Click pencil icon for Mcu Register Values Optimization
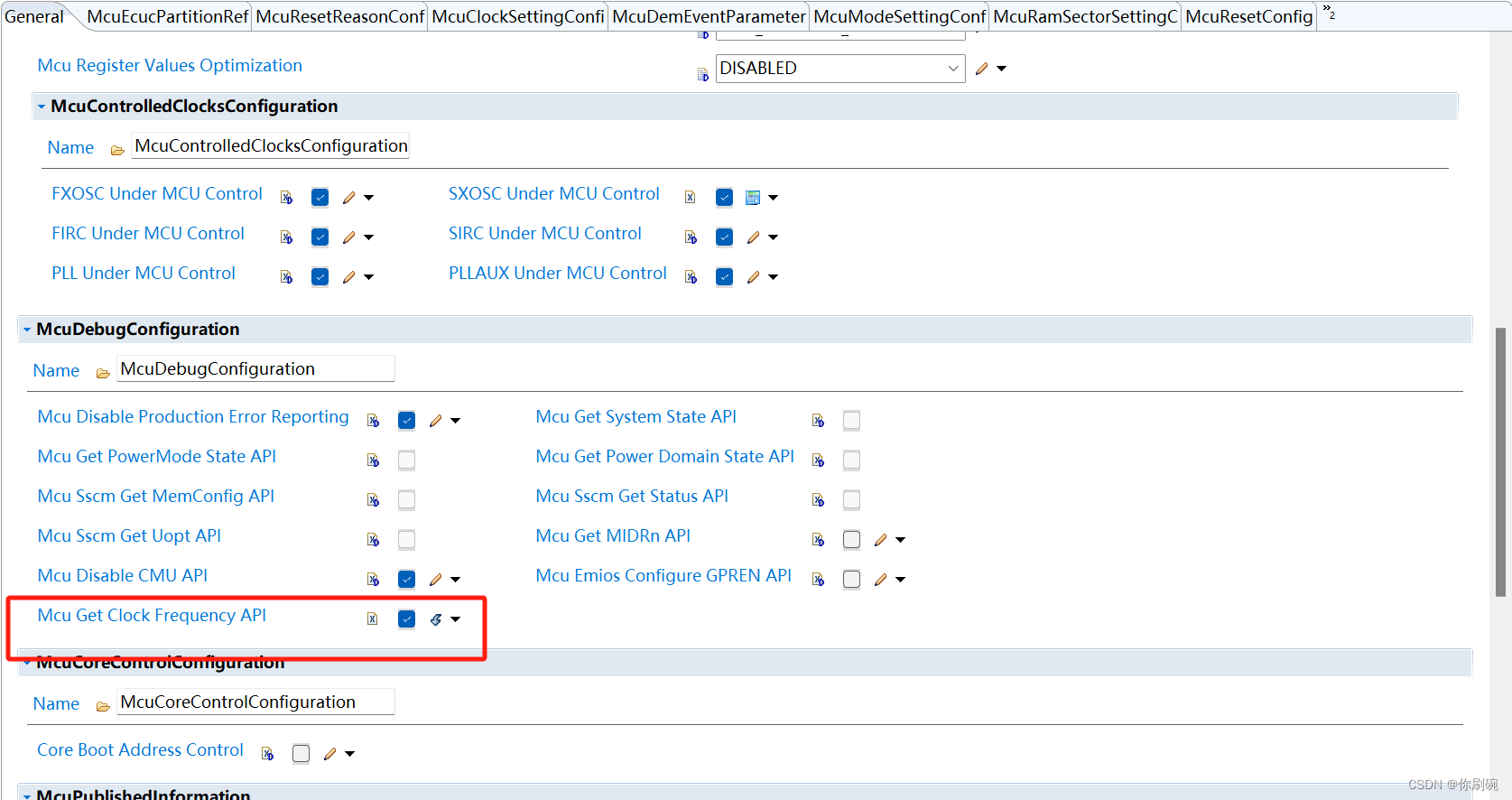The image size is (1512, 800). click(x=982, y=69)
